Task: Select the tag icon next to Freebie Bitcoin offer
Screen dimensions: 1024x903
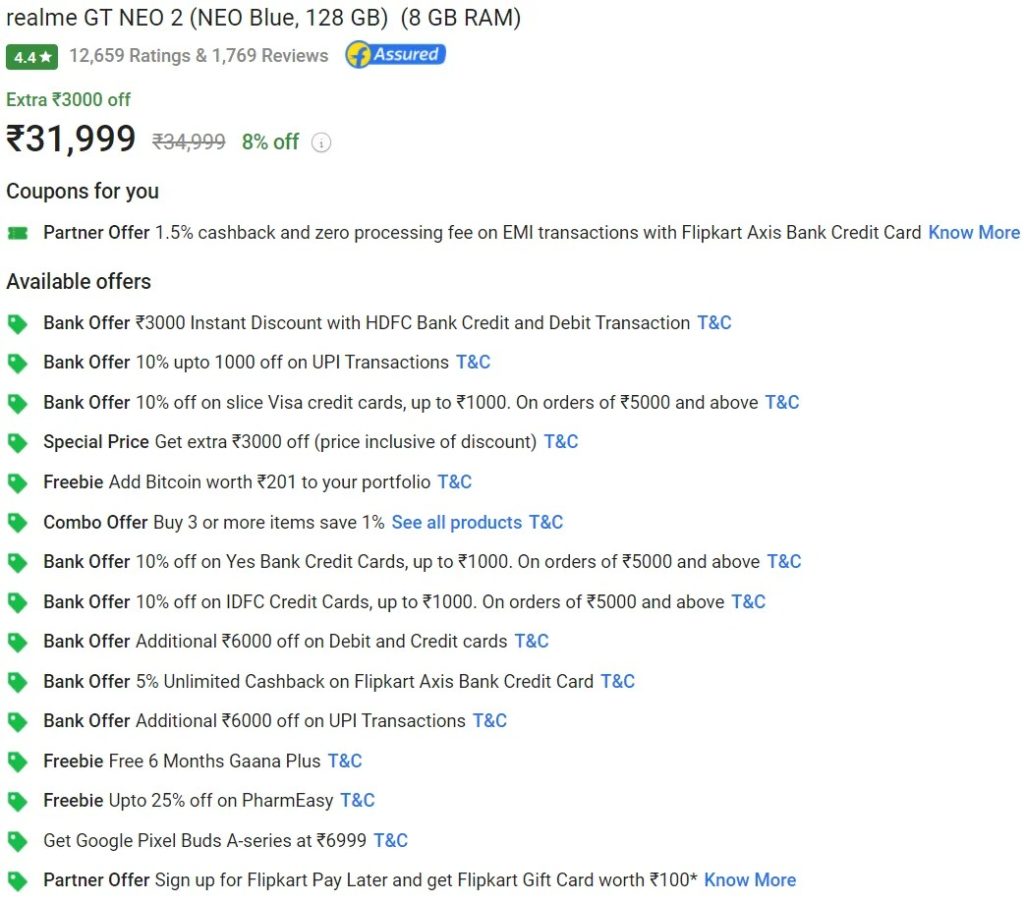Action: pos(17,482)
